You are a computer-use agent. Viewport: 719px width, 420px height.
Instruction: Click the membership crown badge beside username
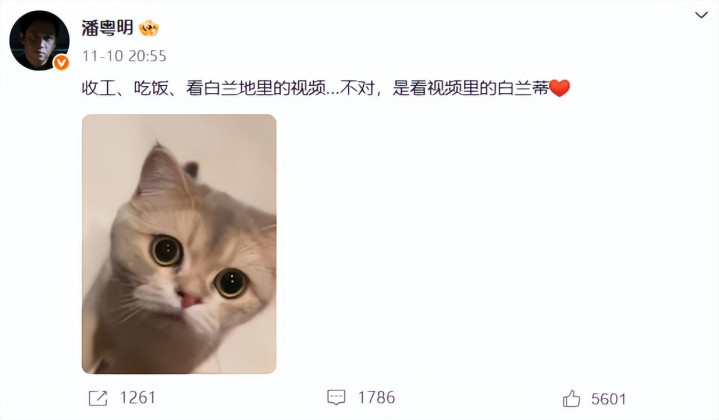click(x=149, y=28)
